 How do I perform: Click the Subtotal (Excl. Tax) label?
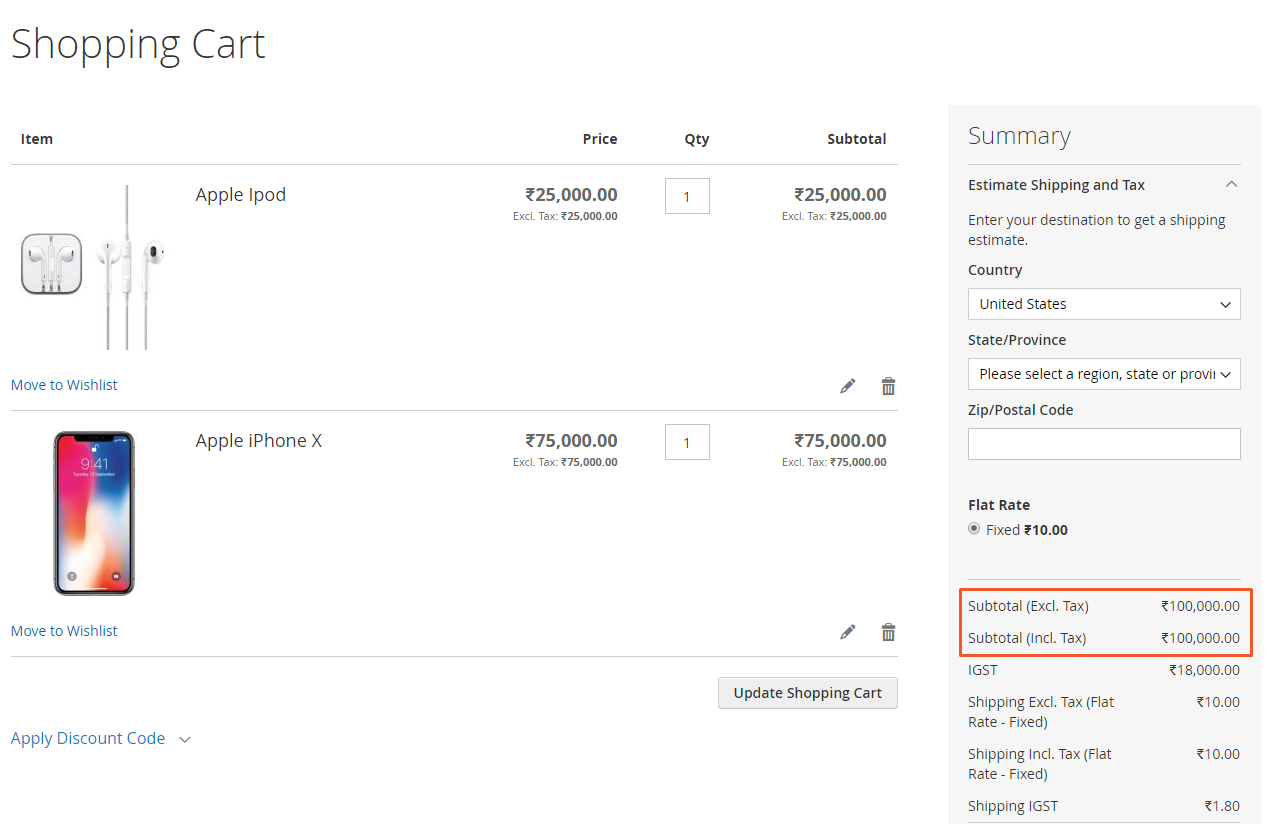coord(1028,606)
